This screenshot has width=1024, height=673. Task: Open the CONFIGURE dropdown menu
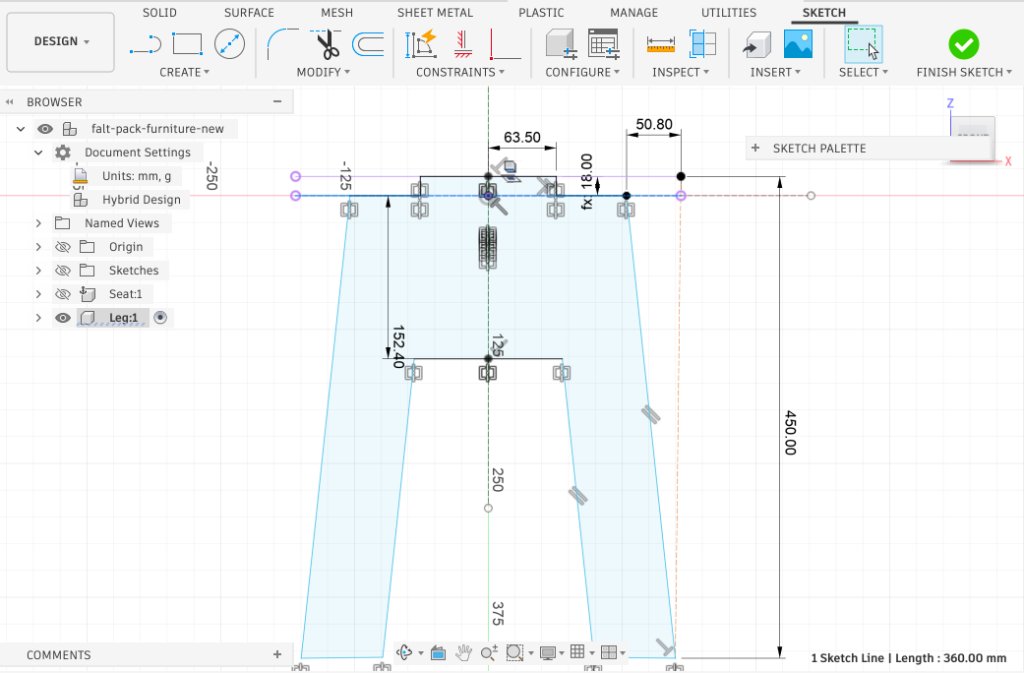click(x=583, y=72)
